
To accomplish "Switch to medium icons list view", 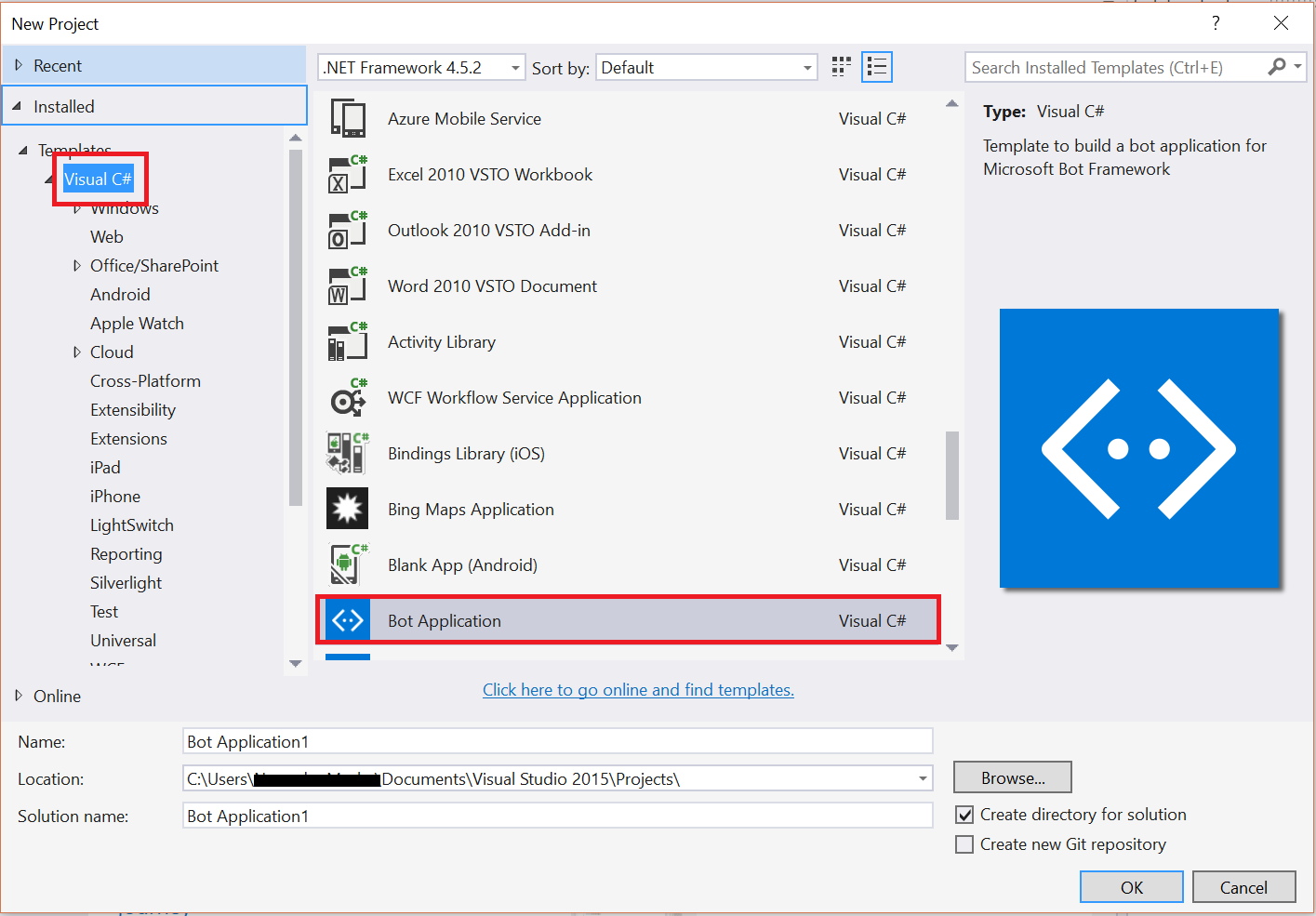I will [877, 67].
